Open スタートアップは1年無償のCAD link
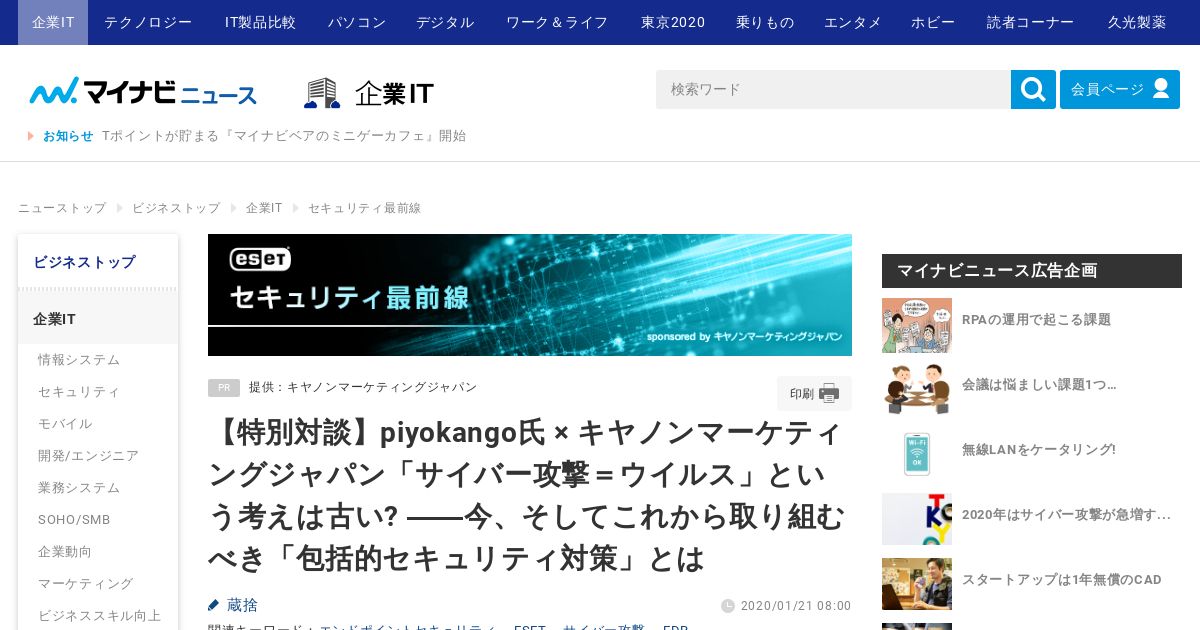 [1062, 580]
